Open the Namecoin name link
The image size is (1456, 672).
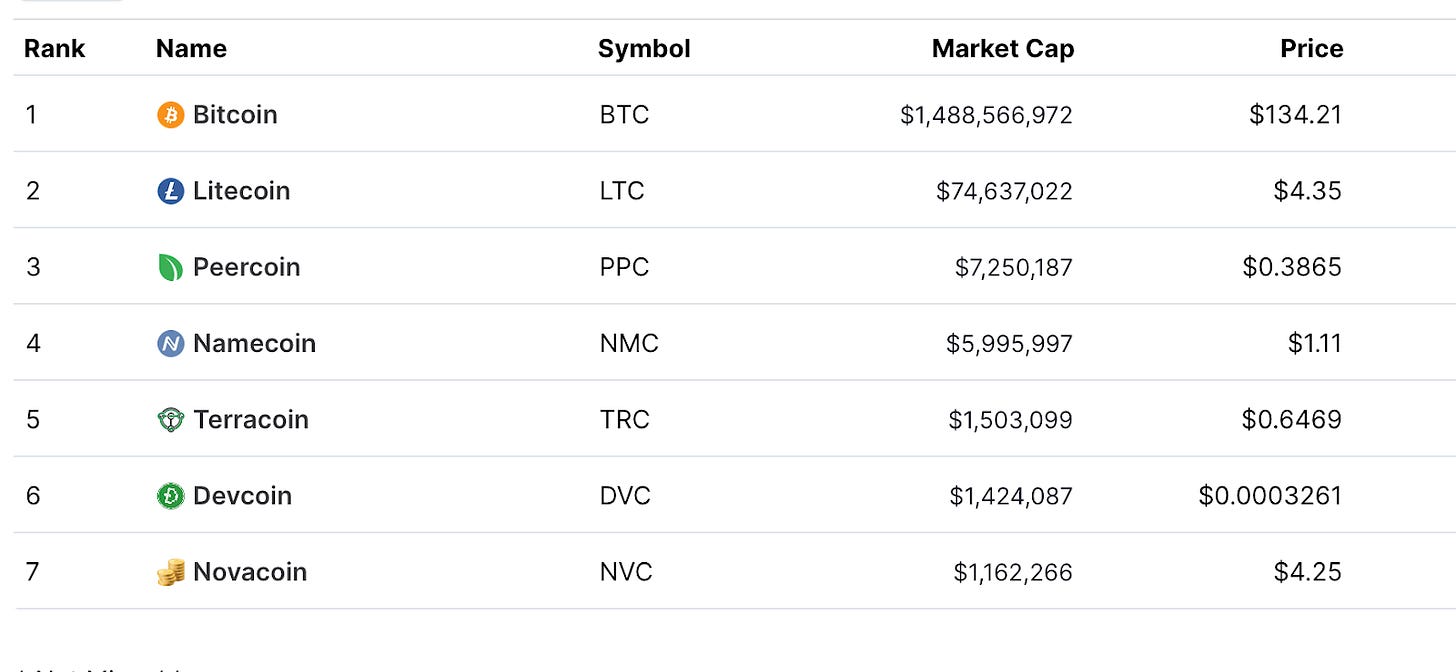[x=254, y=343]
